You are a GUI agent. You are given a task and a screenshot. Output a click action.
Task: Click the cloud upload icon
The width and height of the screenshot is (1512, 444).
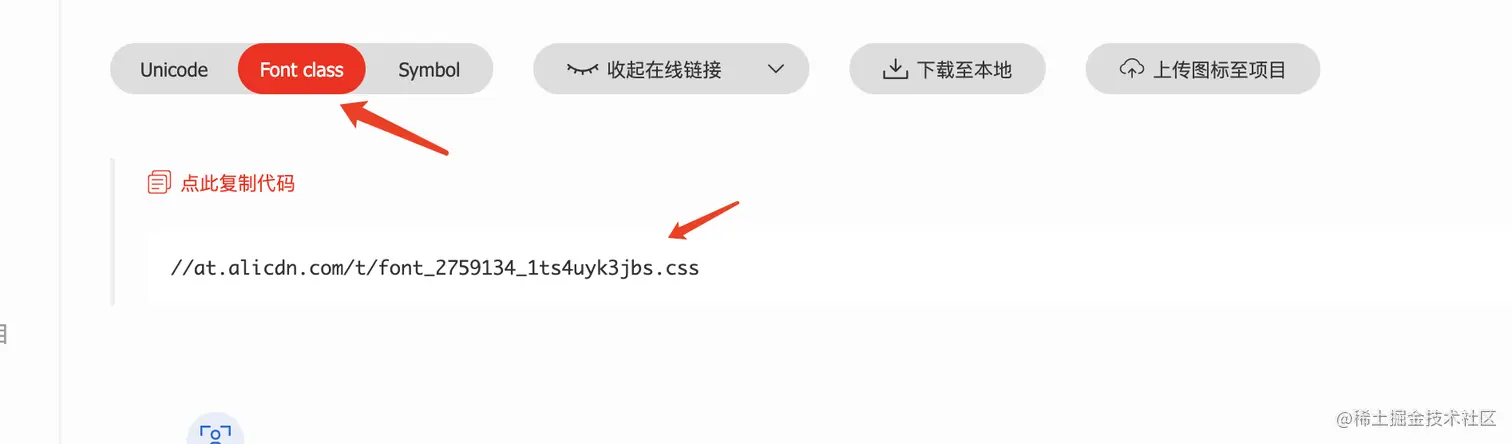[x=1131, y=69]
